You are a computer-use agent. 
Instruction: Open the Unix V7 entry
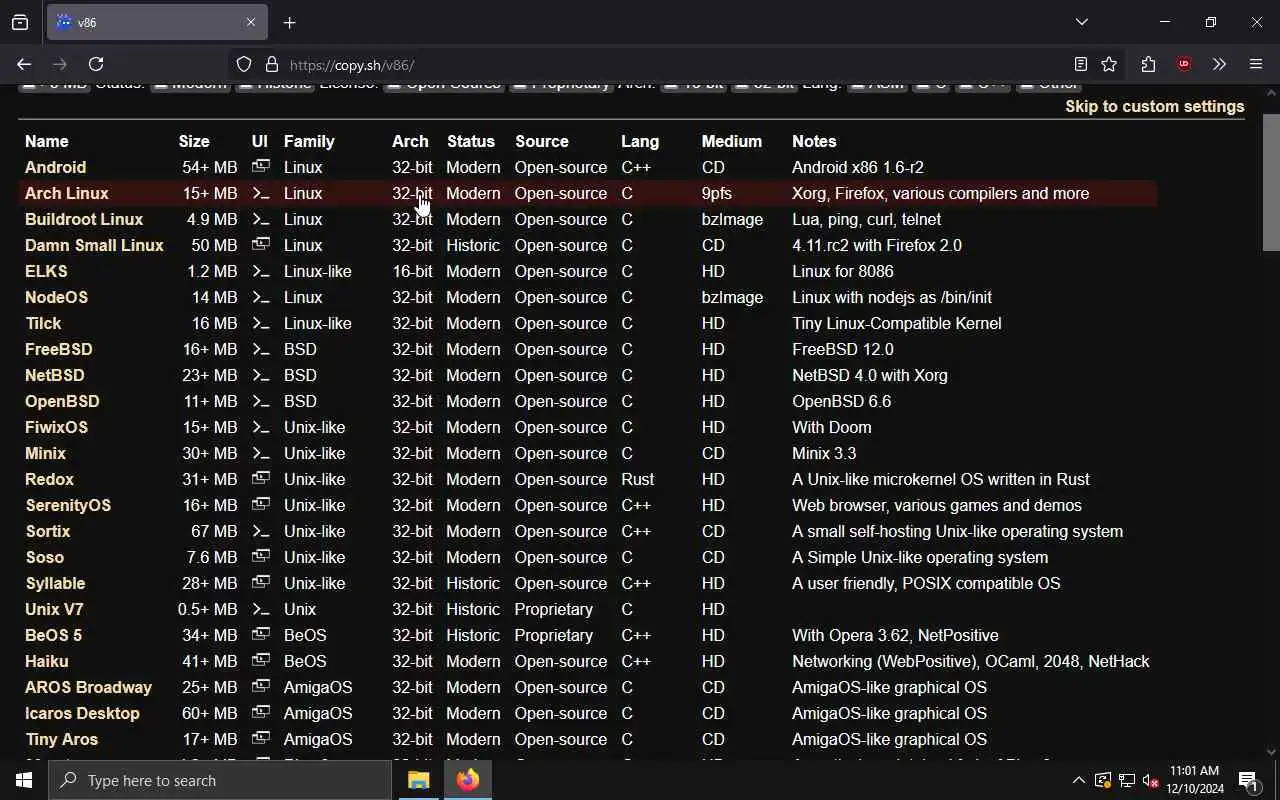(x=54, y=609)
